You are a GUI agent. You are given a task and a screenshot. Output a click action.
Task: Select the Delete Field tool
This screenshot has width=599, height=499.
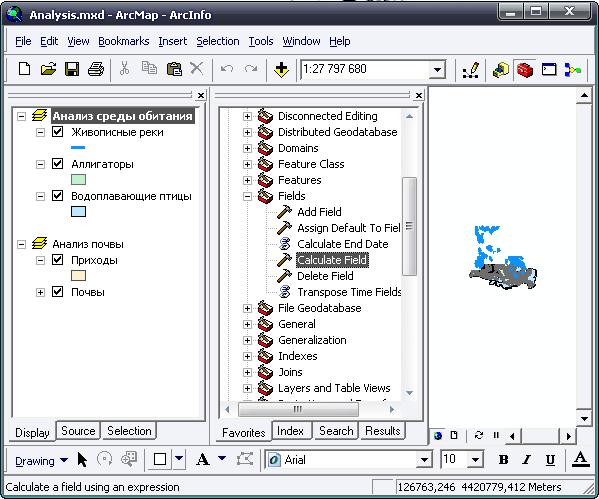pos(325,276)
